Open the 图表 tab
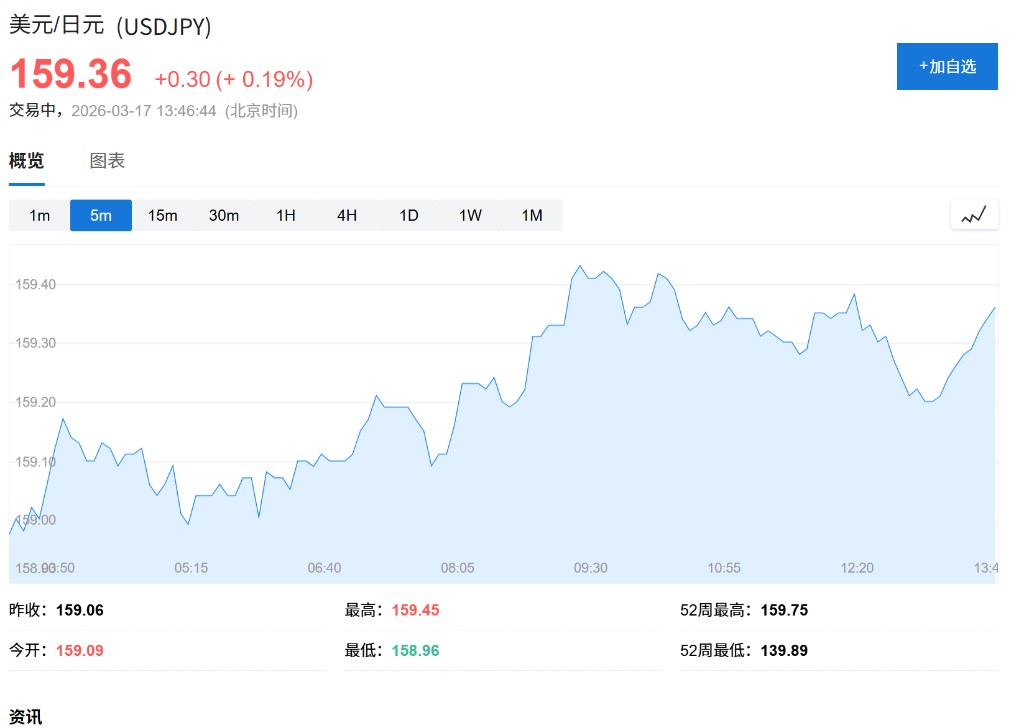This screenshot has height=728, width=1024. [x=107, y=161]
